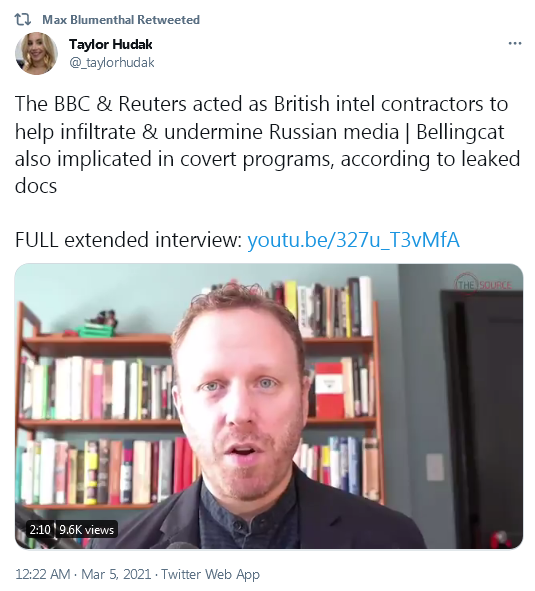Click the 2:10 video duration badge

click(40, 530)
